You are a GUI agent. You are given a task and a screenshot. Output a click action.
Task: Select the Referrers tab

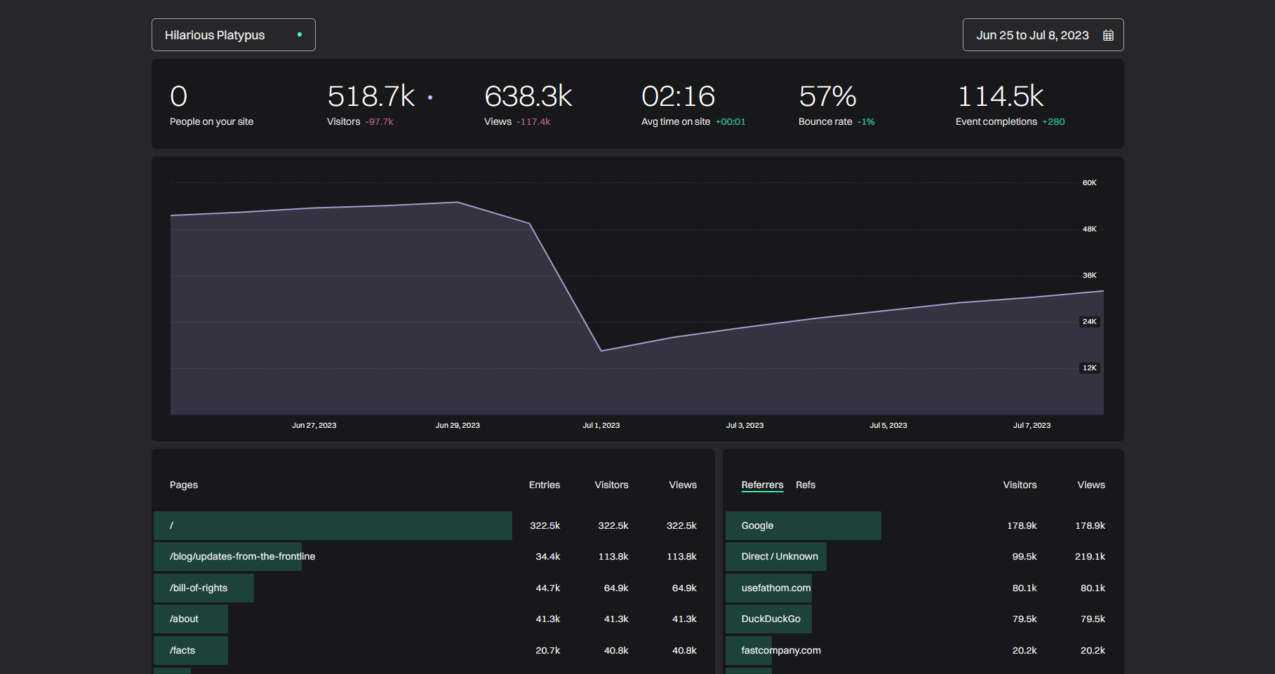[x=762, y=485]
